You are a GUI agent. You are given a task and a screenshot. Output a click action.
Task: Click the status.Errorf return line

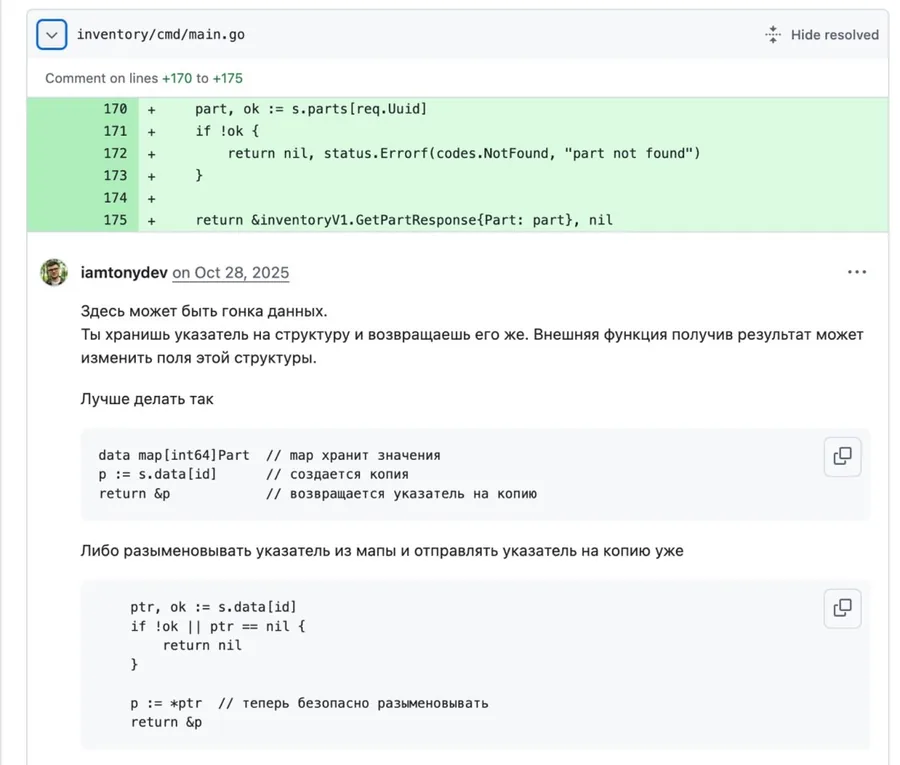click(x=464, y=154)
